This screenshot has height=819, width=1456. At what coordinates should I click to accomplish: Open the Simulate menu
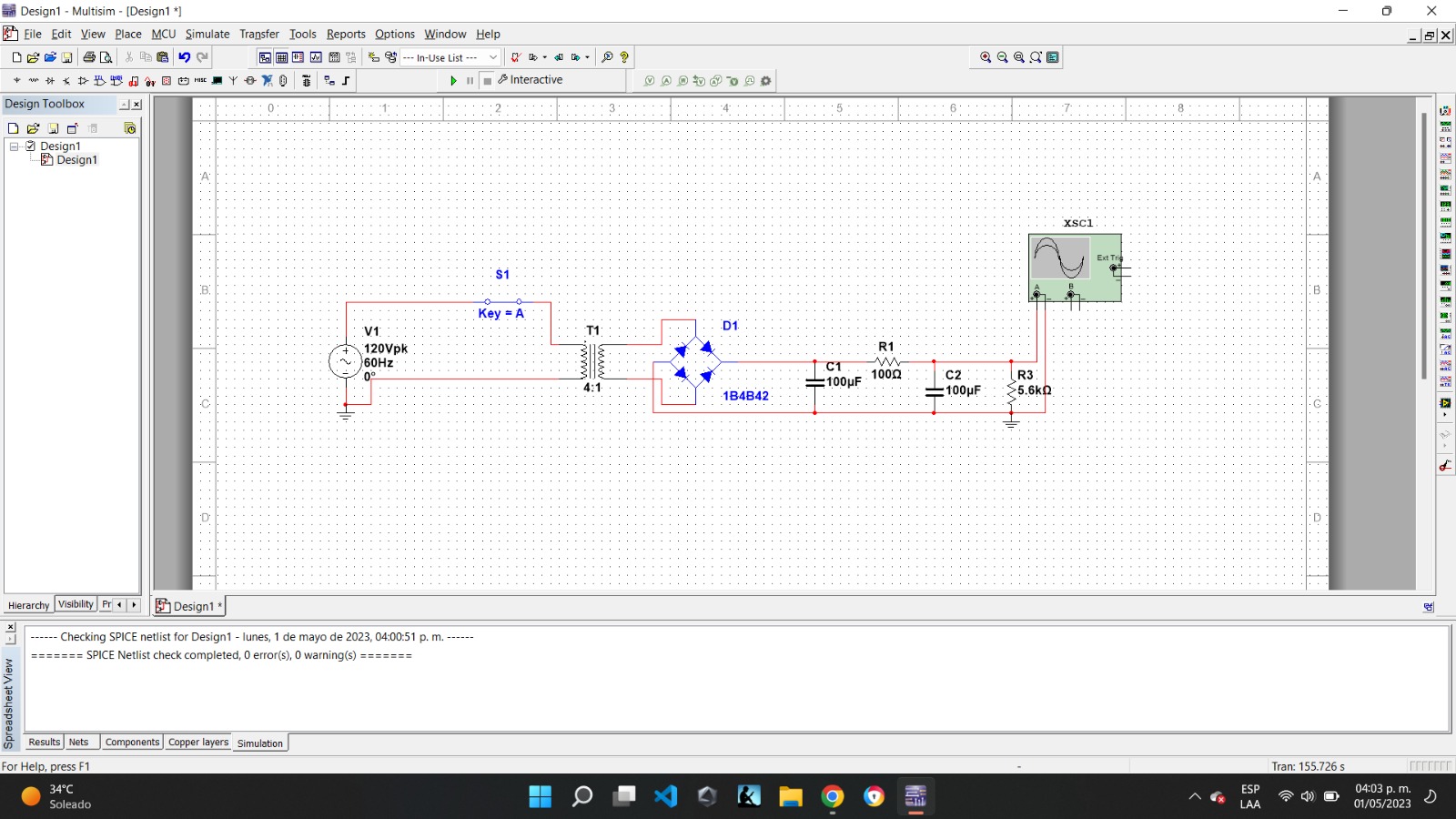(x=207, y=34)
